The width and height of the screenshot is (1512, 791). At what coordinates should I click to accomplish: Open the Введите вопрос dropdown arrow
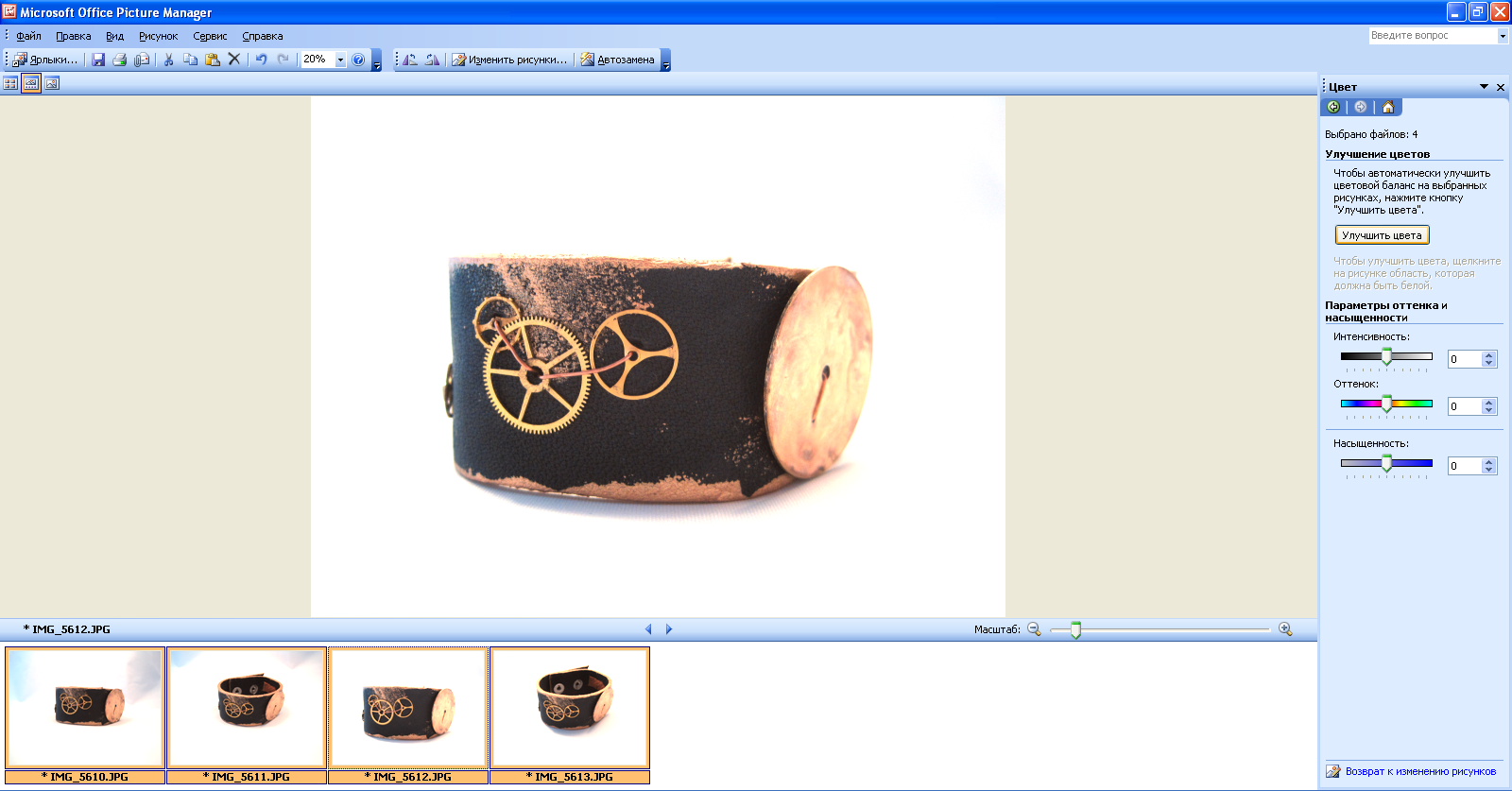click(1503, 36)
